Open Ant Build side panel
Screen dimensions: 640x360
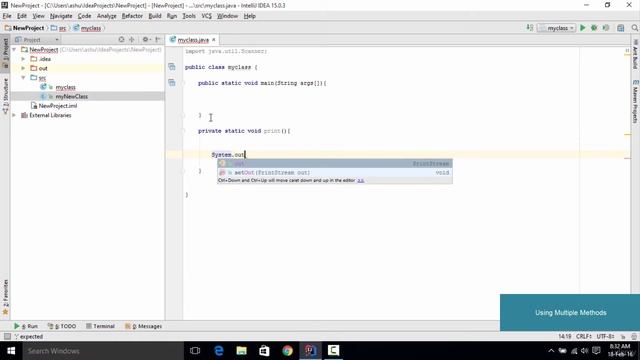[636, 55]
